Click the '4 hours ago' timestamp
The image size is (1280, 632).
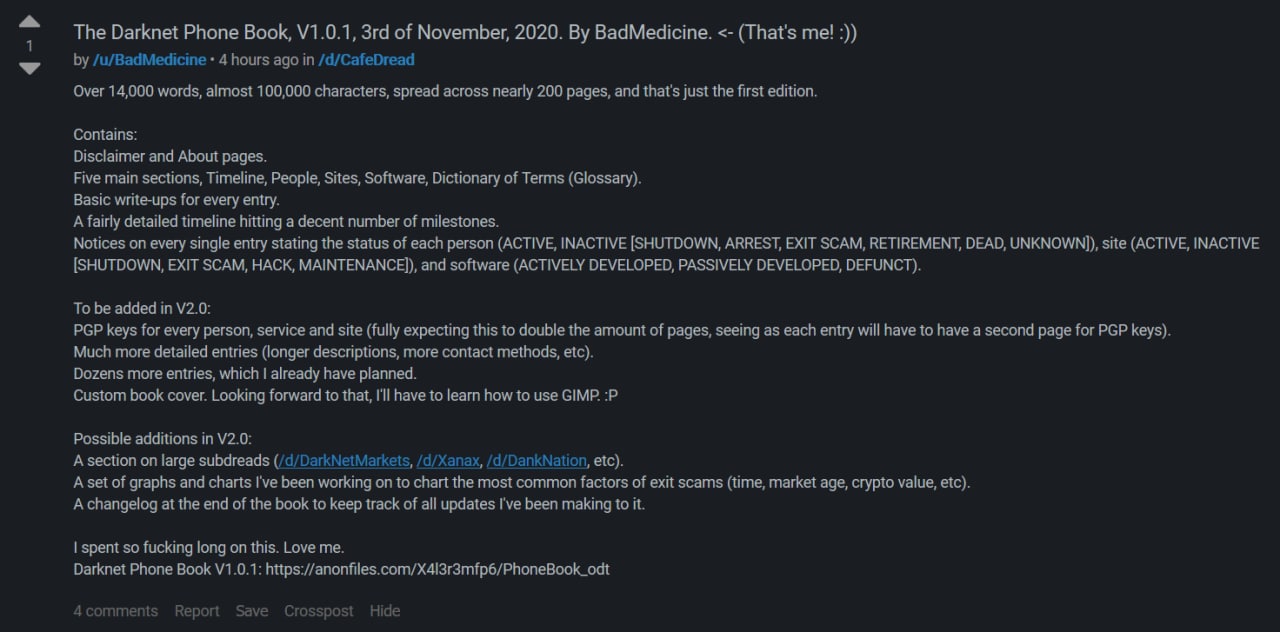257,60
